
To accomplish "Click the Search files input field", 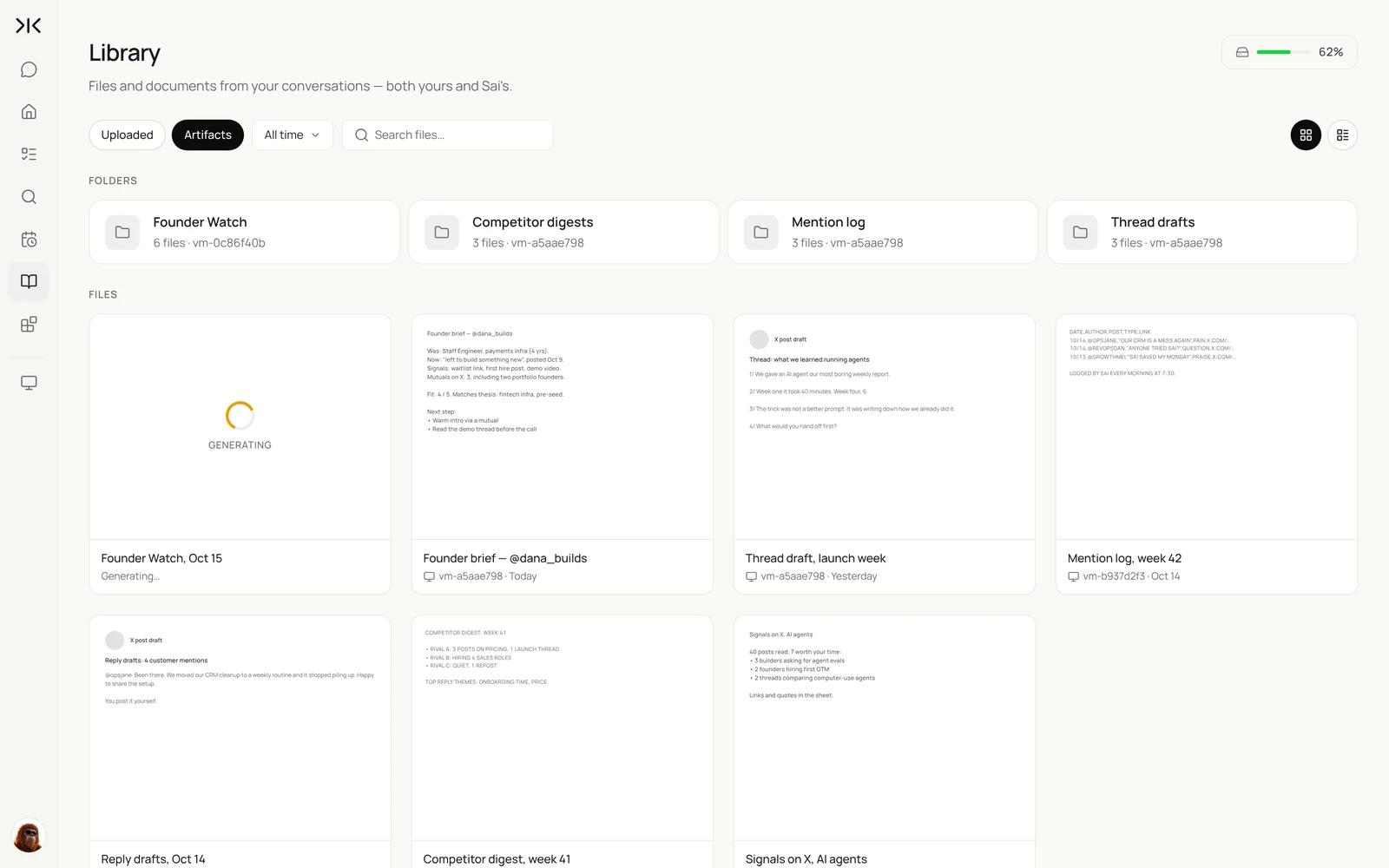I will (x=448, y=135).
